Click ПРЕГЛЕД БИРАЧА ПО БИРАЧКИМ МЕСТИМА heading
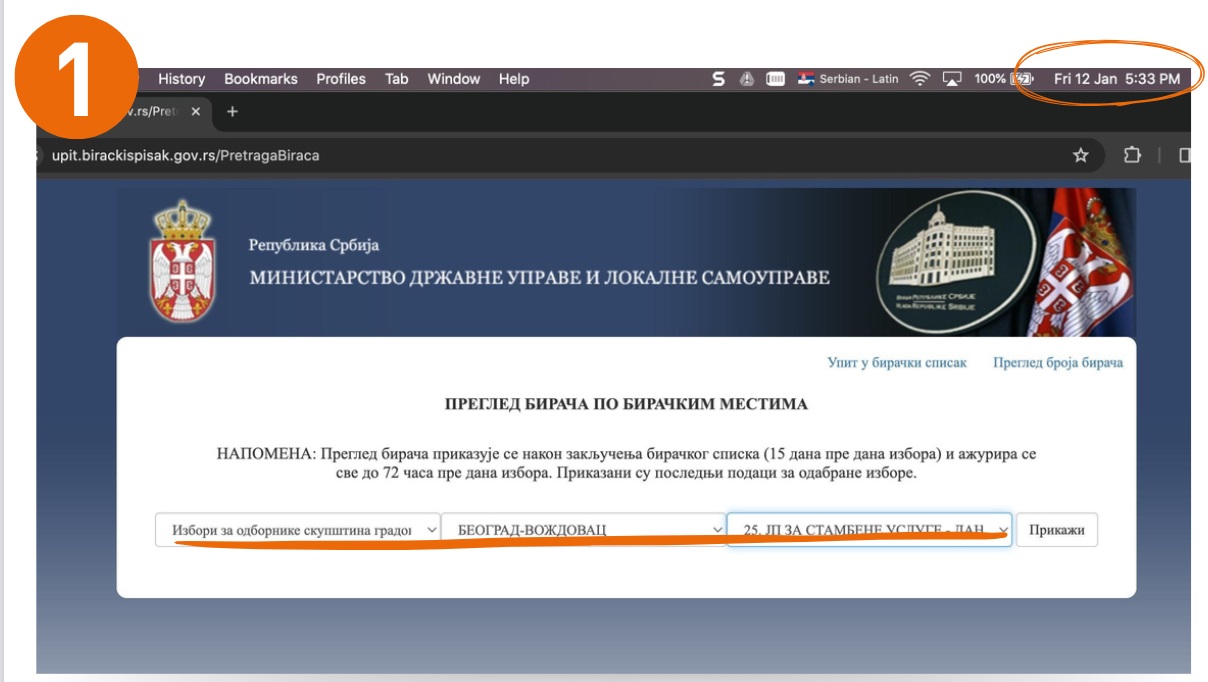Image resolution: width=1208 pixels, height=682 pixels. (x=626, y=405)
